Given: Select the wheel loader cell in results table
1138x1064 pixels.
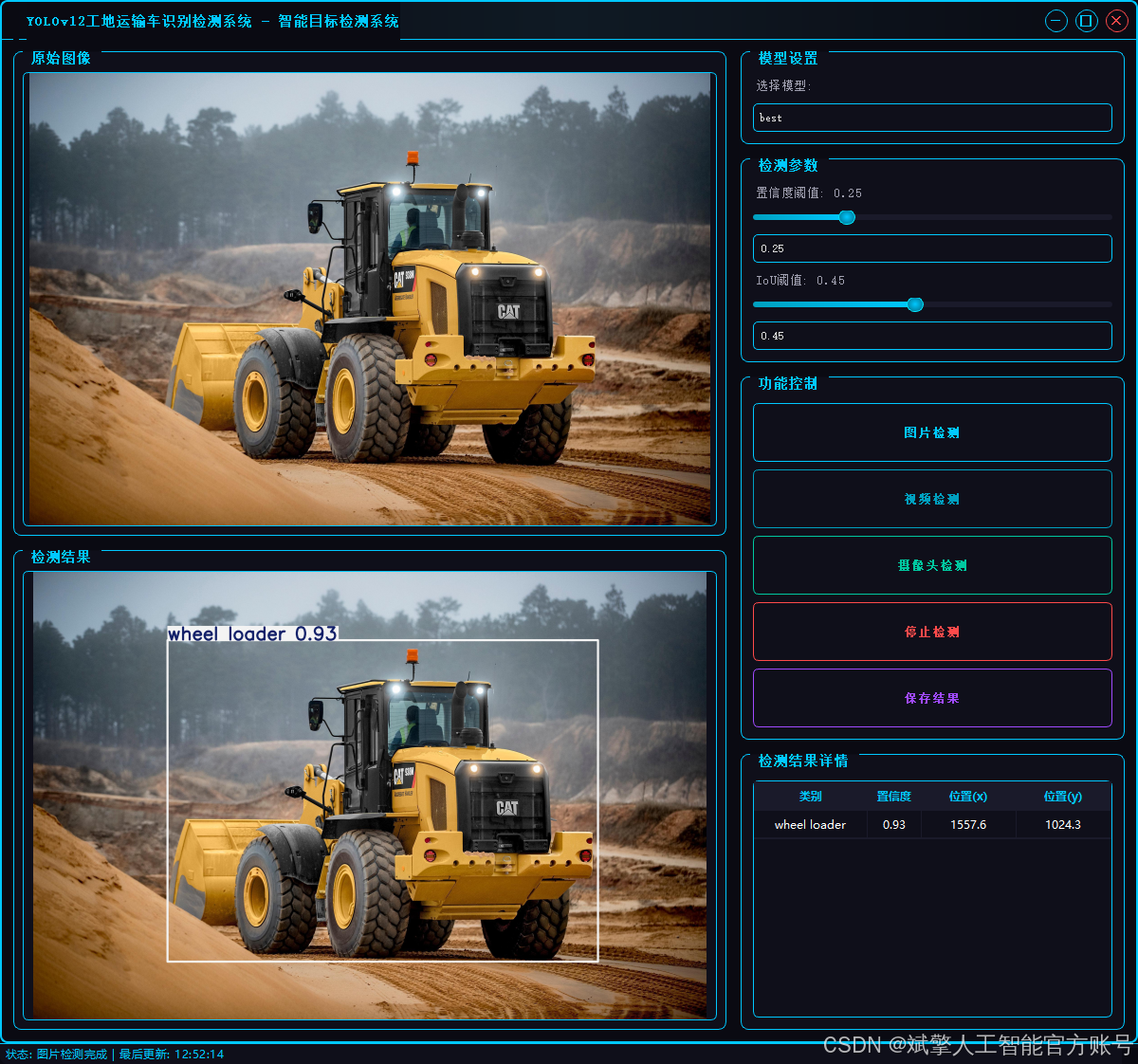Looking at the screenshot, I should point(811,825).
